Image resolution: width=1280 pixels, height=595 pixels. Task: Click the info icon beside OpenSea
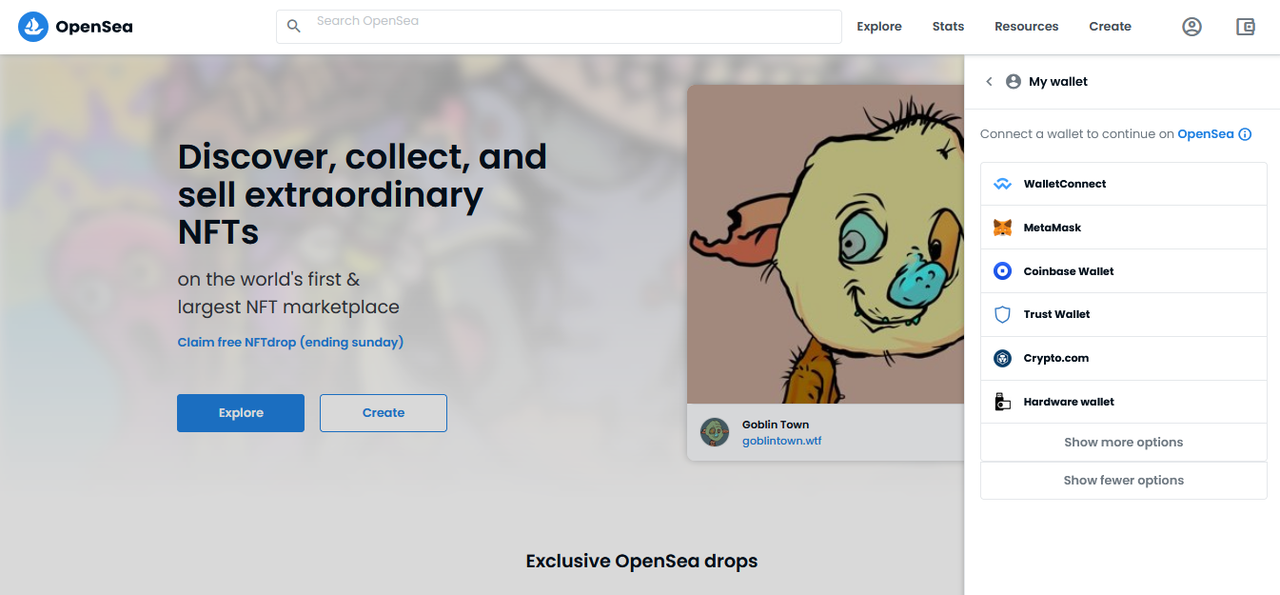(1245, 134)
